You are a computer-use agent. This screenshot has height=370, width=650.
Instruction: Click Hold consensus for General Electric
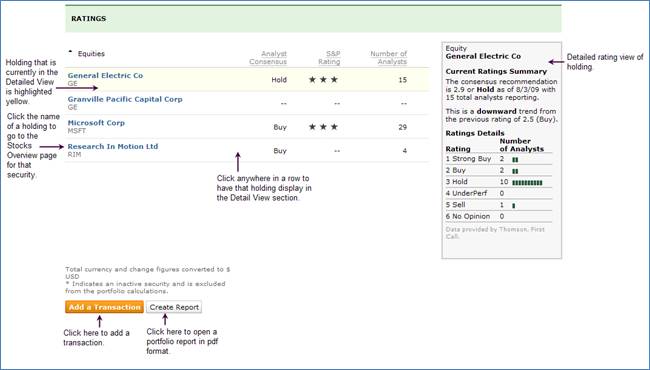pyautogui.click(x=279, y=80)
